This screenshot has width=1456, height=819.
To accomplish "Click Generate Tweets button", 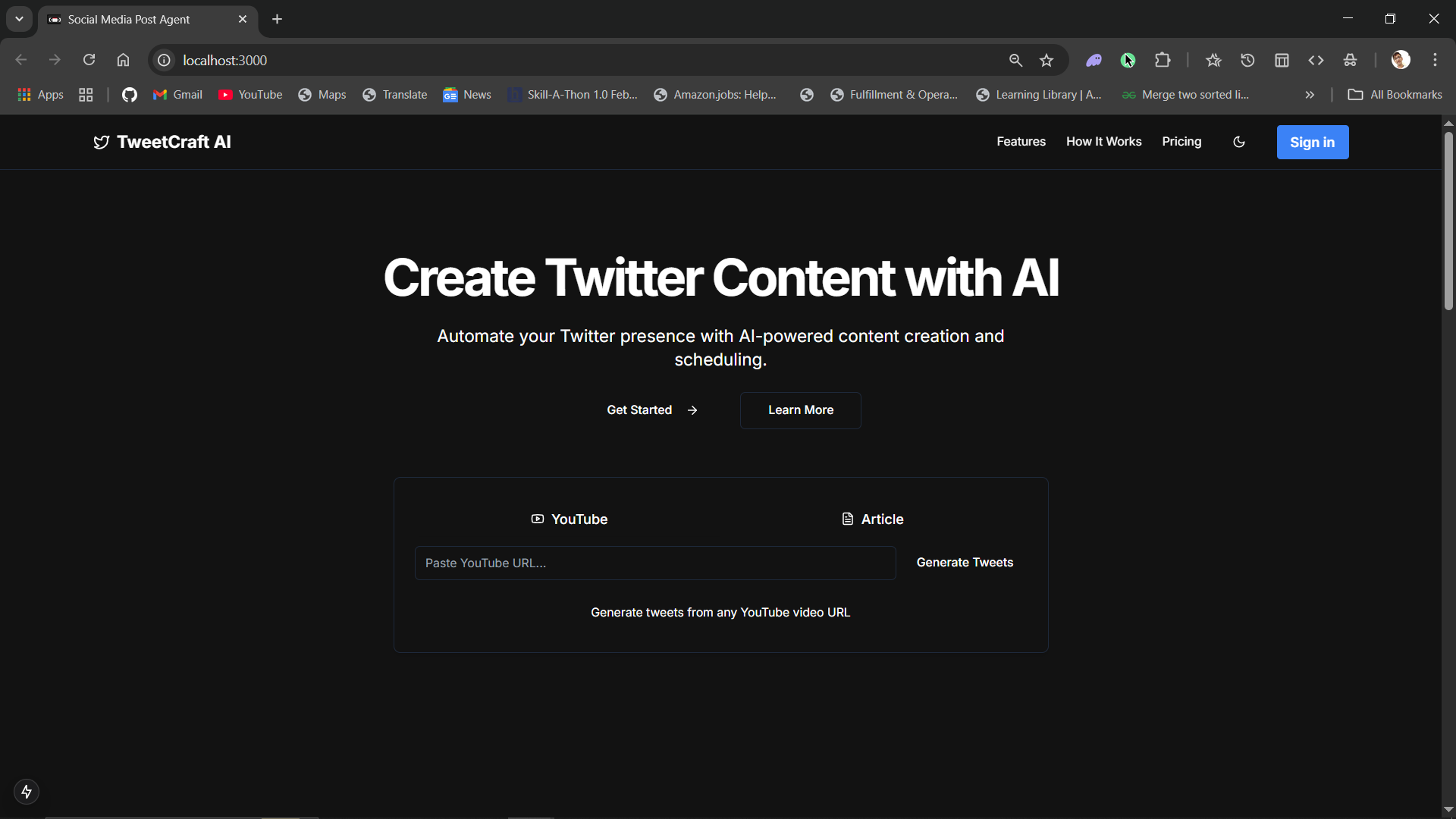I will click(965, 563).
